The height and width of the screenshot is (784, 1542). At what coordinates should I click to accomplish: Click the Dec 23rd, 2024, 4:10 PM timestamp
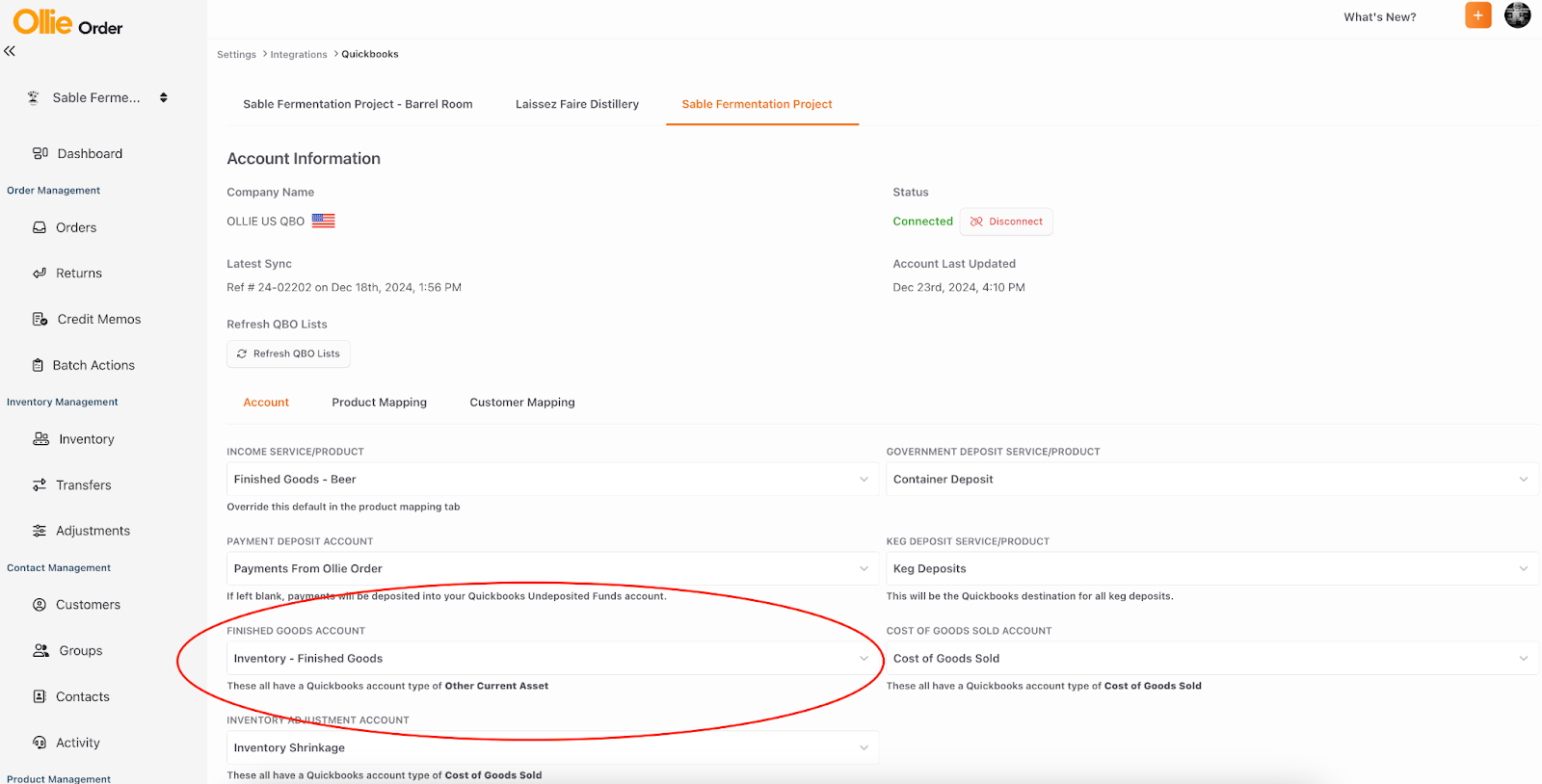959,288
